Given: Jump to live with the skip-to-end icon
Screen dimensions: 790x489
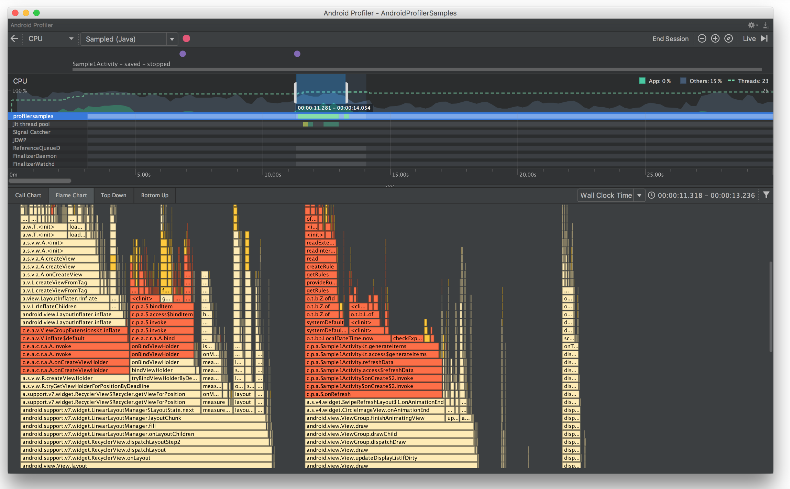Looking at the screenshot, I should point(764,39).
